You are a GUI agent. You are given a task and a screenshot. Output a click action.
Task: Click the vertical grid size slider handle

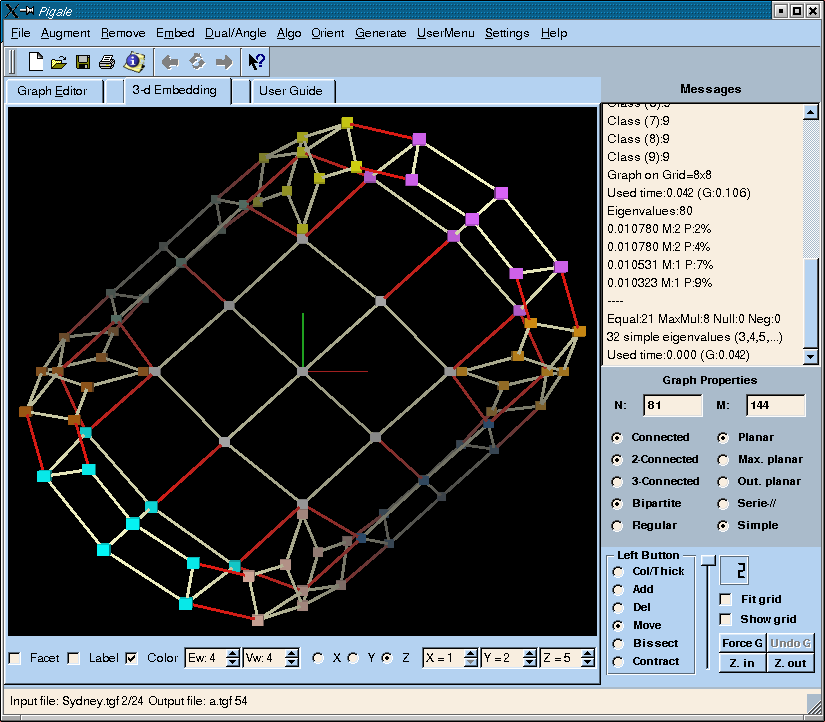click(708, 560)
